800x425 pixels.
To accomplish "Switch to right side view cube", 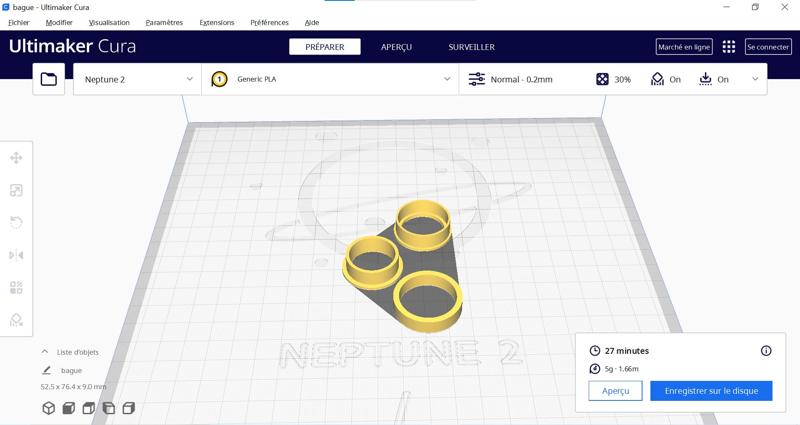I will pyautogui.click(x=129, y=408).
